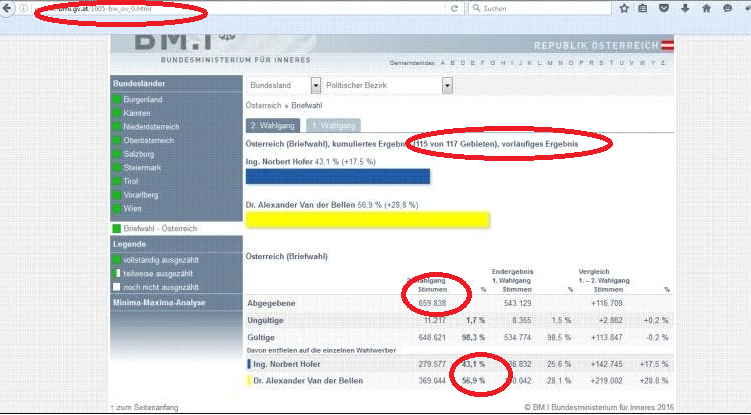751x415 pixels.
Task: Click green square beside Tirol
Action: tap(116, 181)
